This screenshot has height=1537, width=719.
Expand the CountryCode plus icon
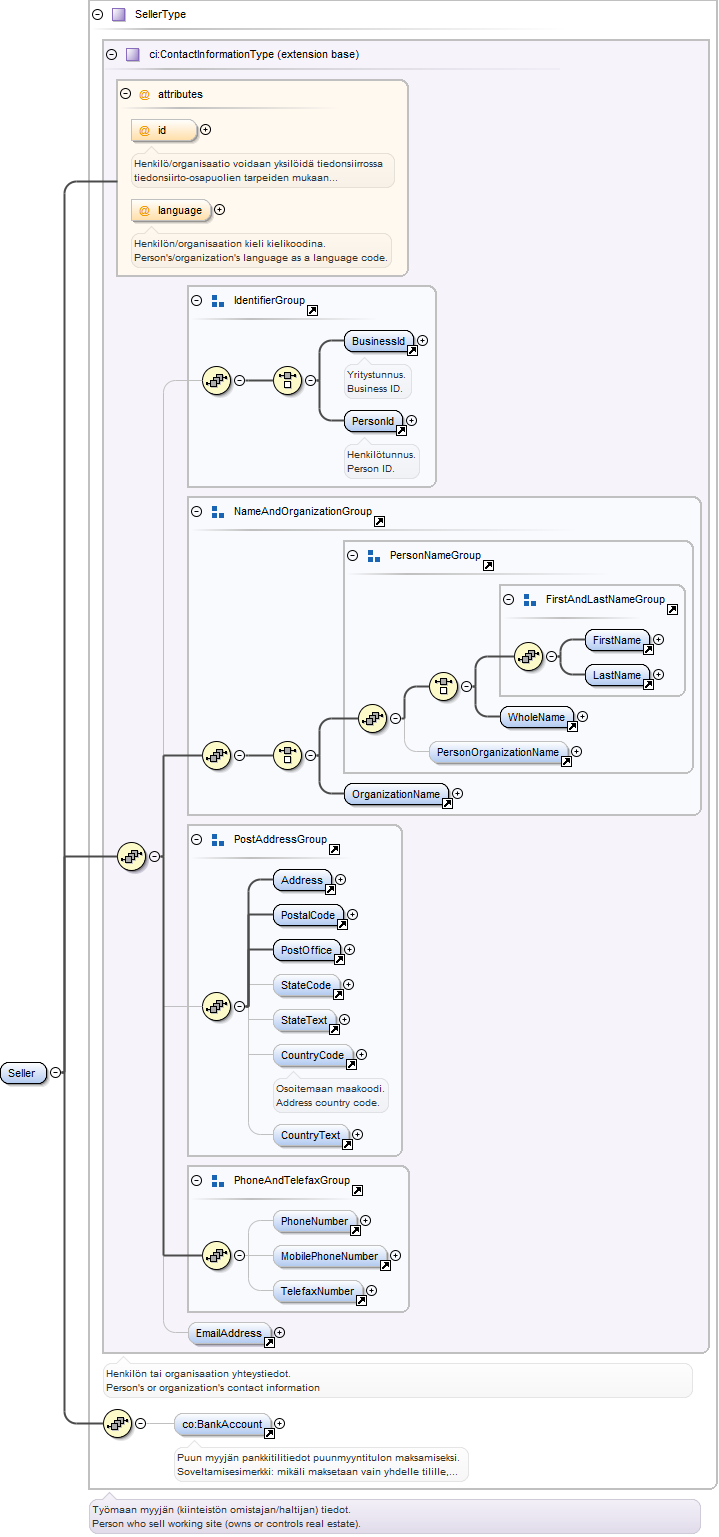pyautogui.click(x=362, y=1055)
